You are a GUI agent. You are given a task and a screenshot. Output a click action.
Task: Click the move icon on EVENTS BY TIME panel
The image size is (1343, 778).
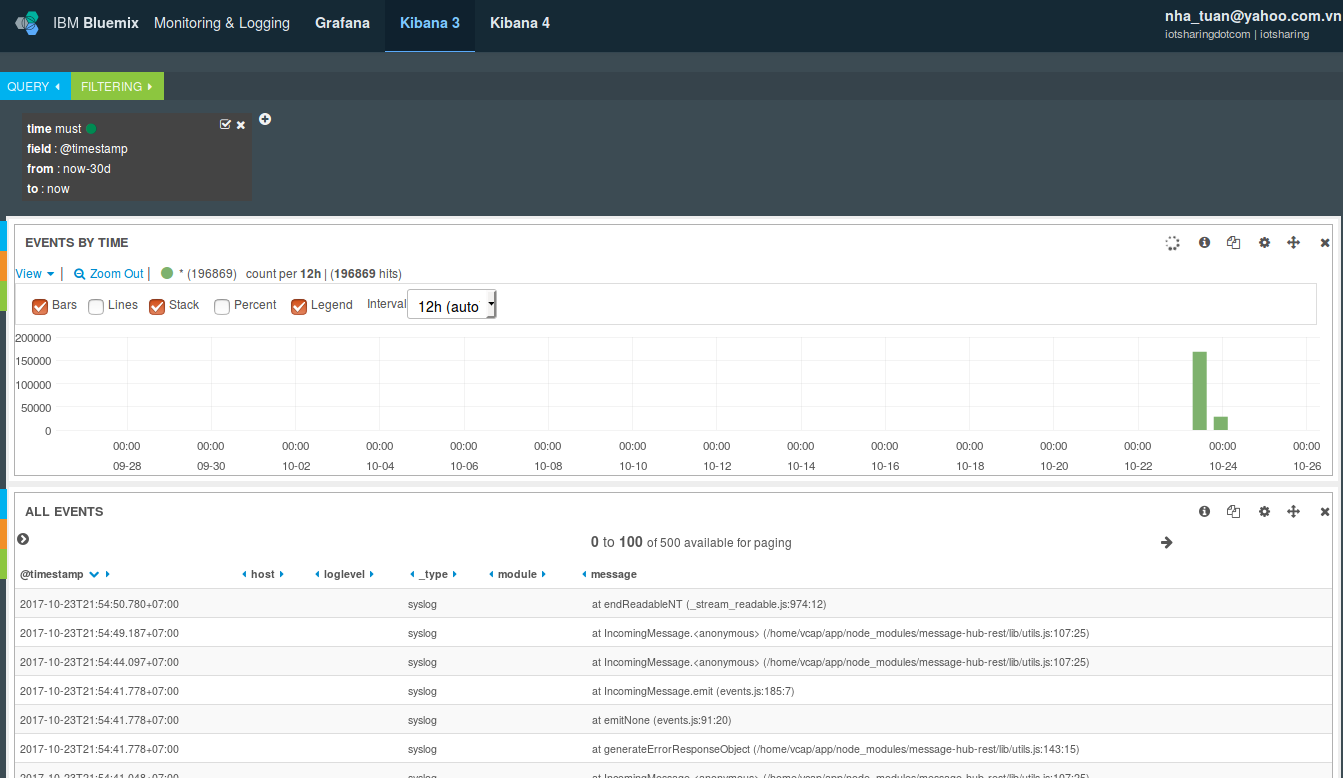(x=1294, y=242)
